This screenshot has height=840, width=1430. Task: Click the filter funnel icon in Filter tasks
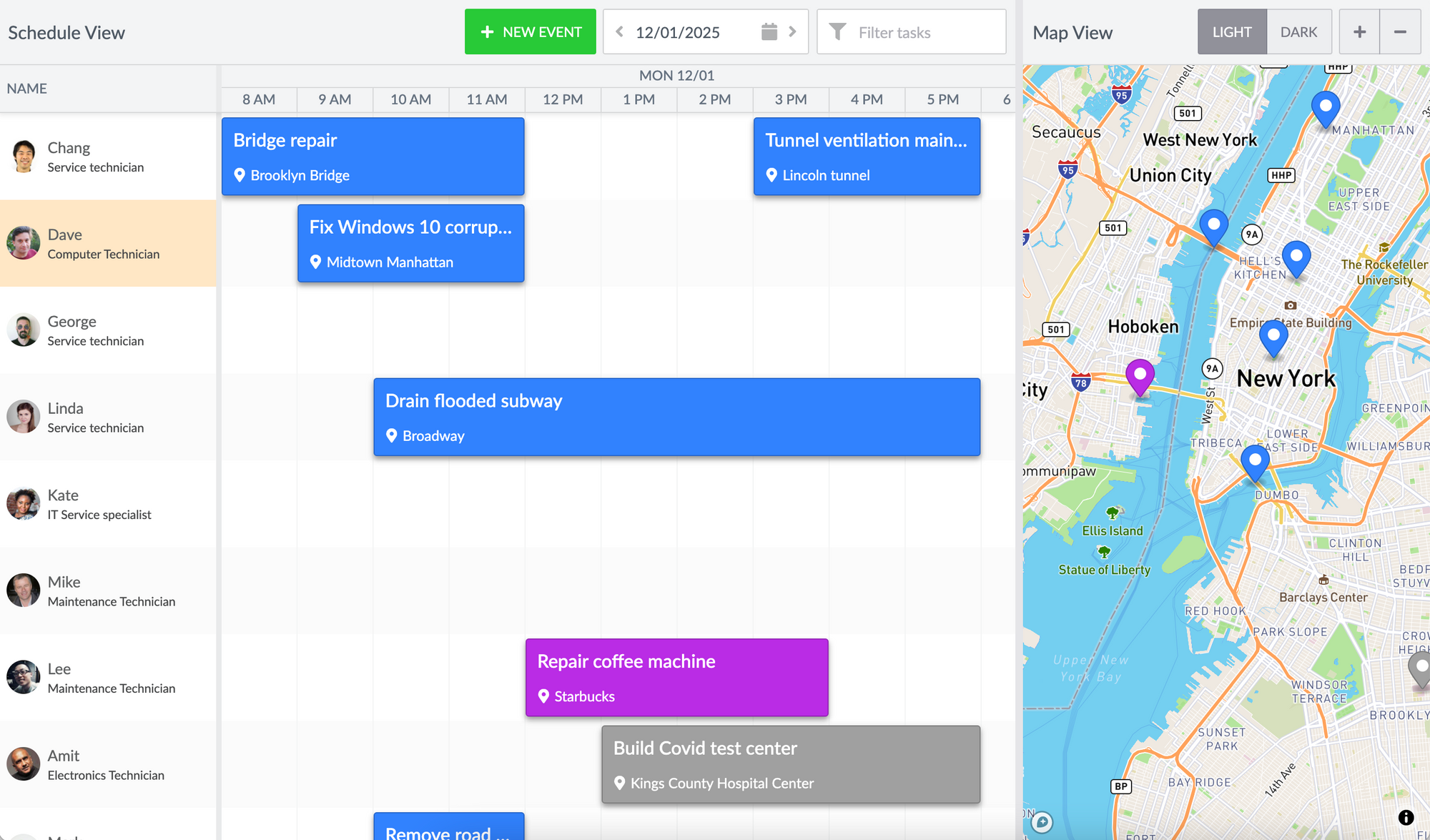pyautogui.click(x=838, y=31)
